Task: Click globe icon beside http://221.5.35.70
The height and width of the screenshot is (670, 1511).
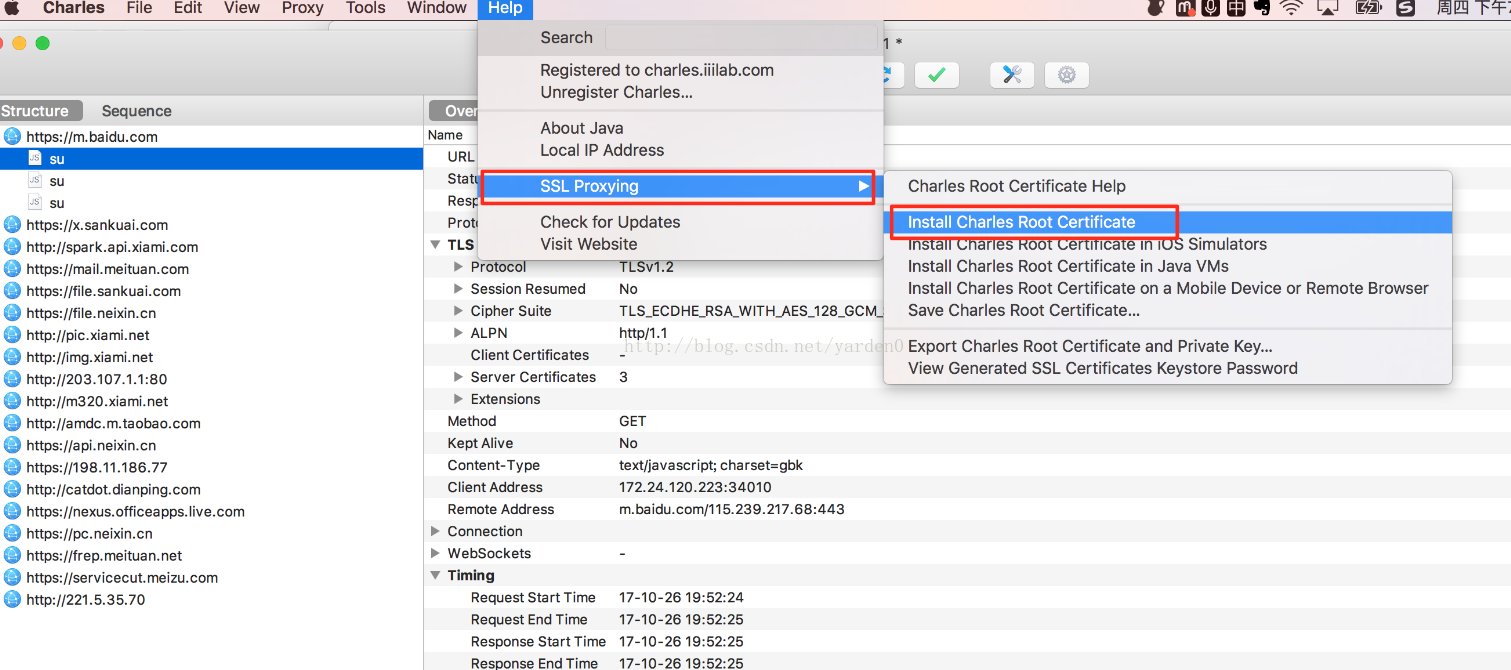Action: [12, 599]
